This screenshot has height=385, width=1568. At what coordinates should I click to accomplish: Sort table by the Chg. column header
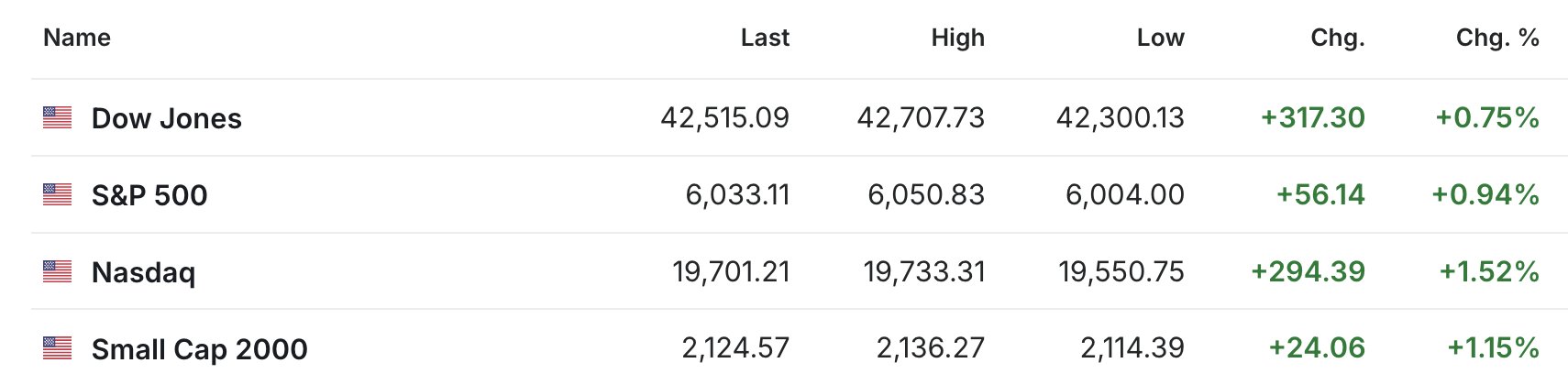pos(1338,38)
